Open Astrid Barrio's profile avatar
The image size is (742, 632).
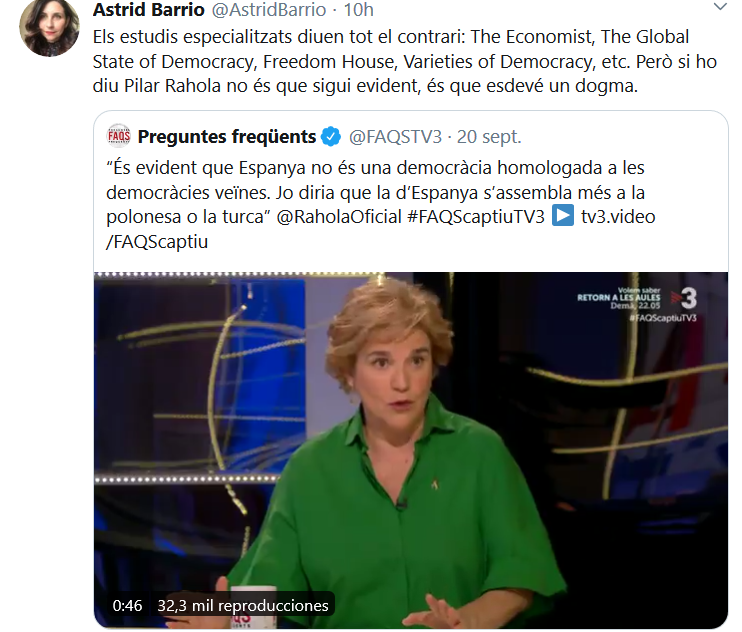point(49,27)
